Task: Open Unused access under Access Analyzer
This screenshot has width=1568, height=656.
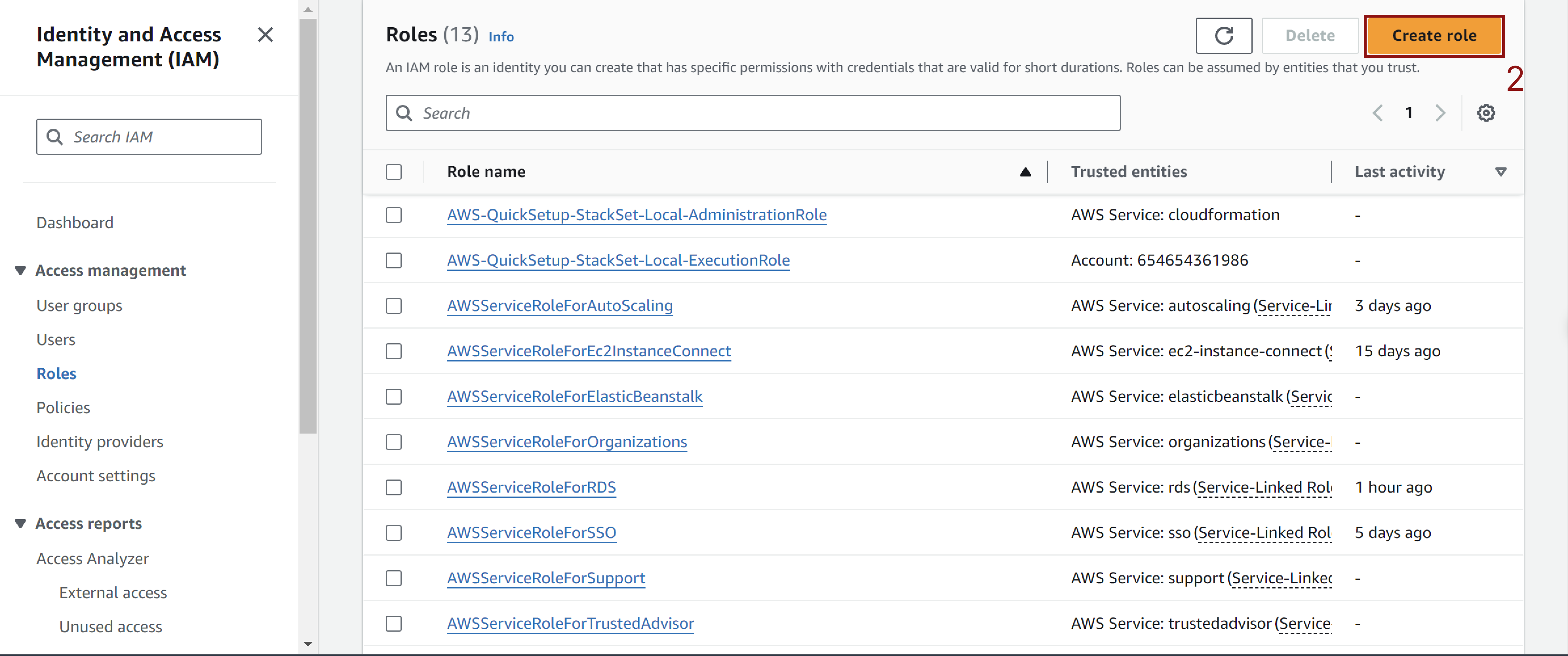Action: click(111, 627)
